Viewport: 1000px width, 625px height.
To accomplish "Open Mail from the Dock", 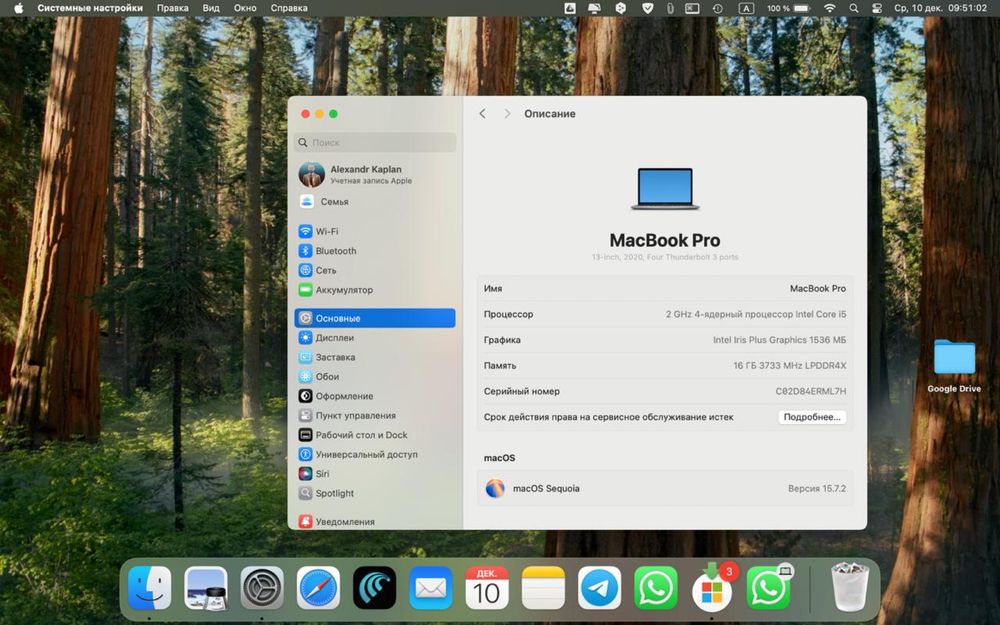I will tap(430, 588).
